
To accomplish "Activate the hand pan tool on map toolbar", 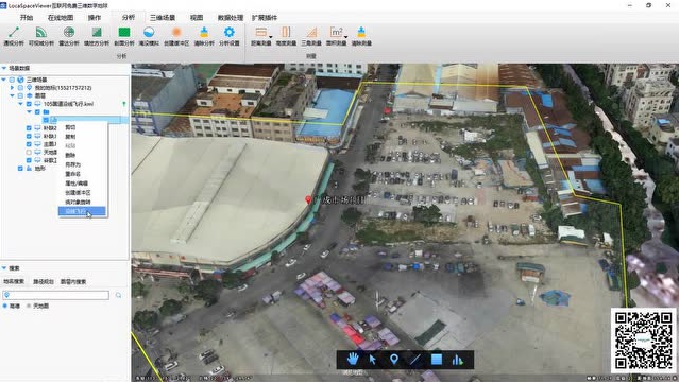I will 352,359.
